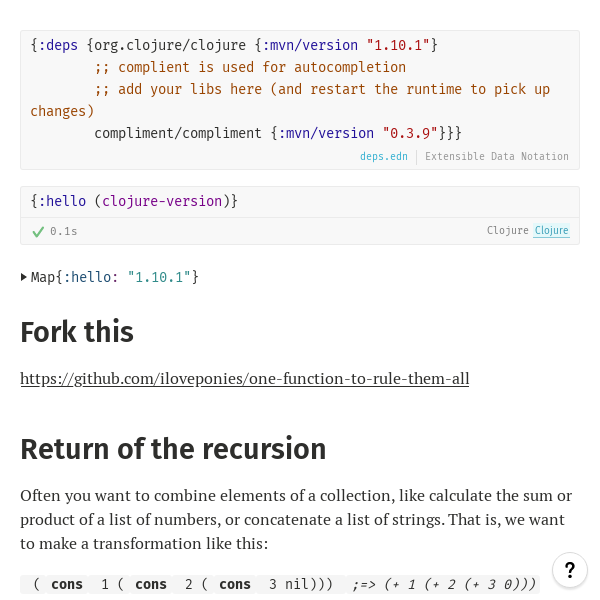Screen dimensions: 600x600
Task: Open the one-function-to-rule-them-all GitHub link
Action: 245,379
